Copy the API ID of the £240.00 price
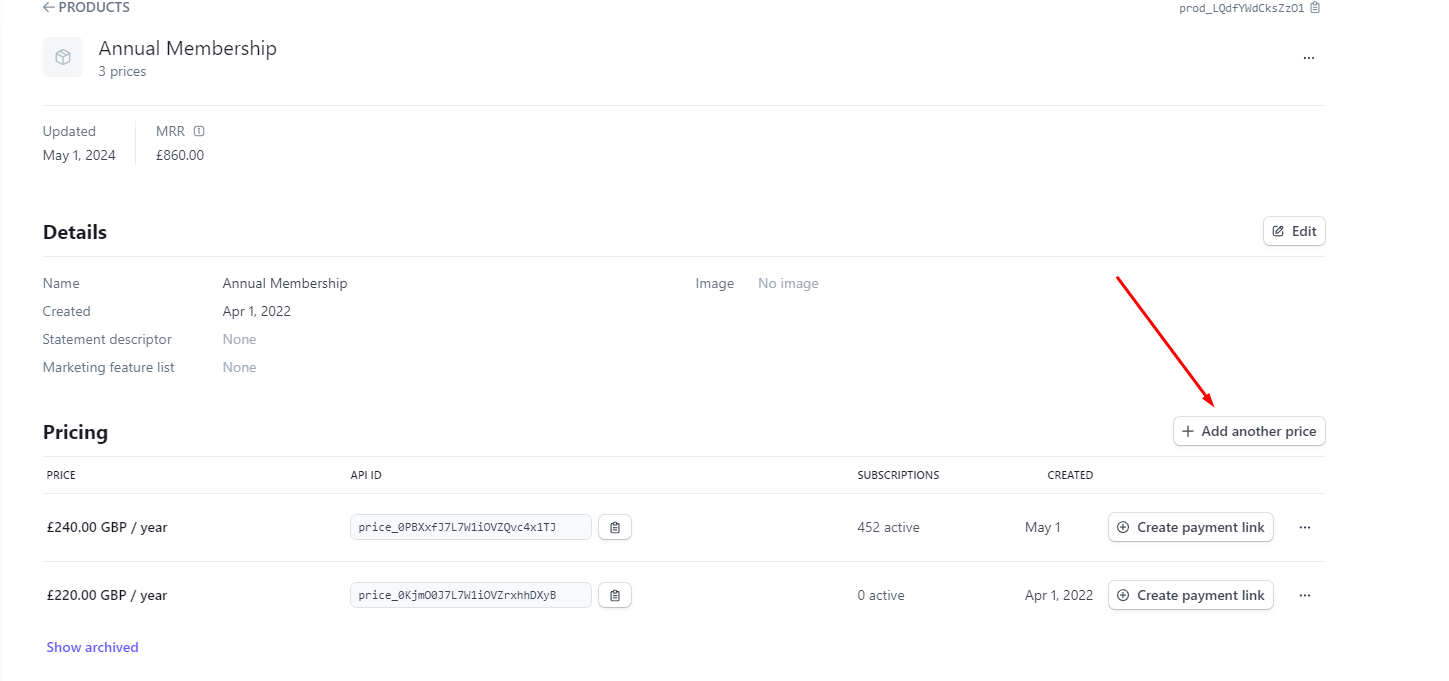The width and height of the screenshot is (1449, 681). click(x=615, y=527)
